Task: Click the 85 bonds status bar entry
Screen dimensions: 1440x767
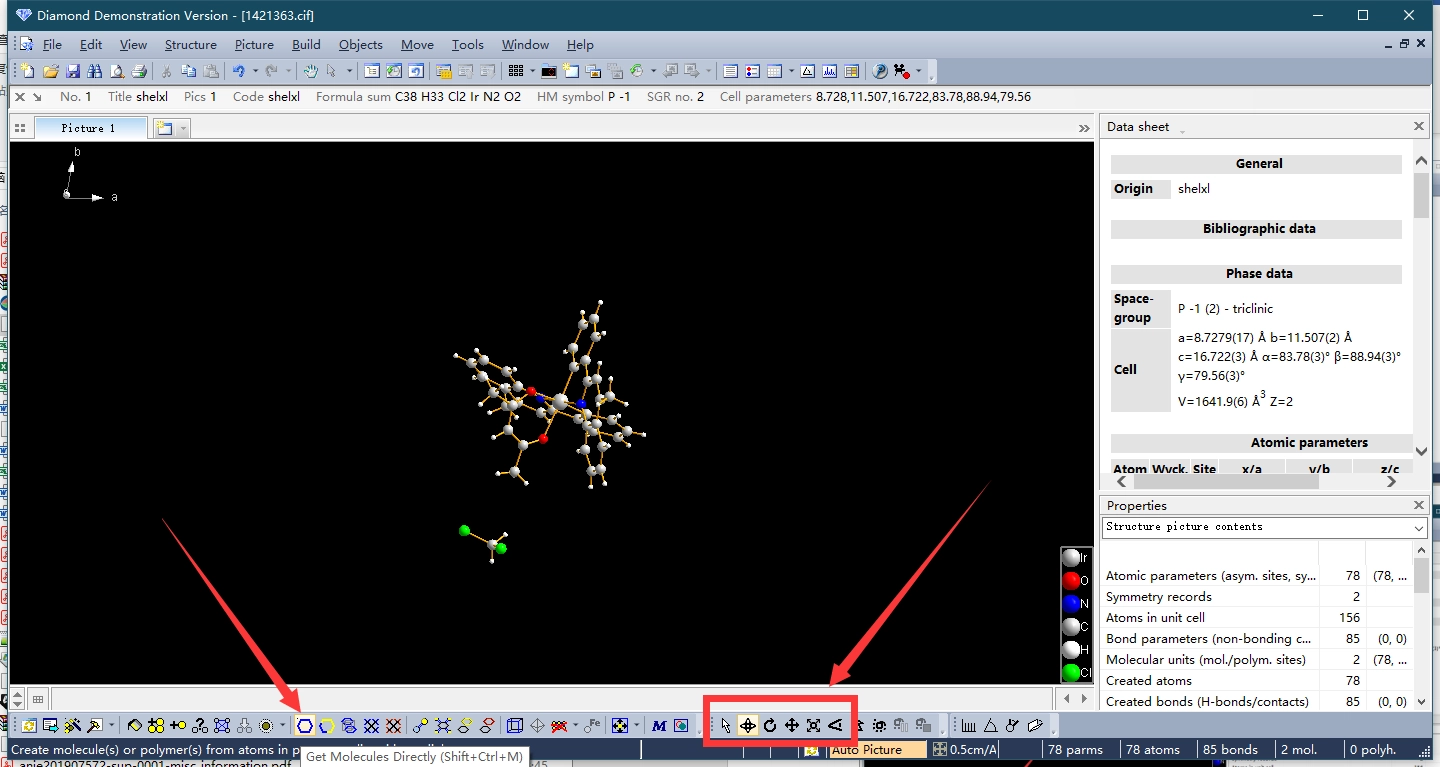Action: [x=1230, y=749]
